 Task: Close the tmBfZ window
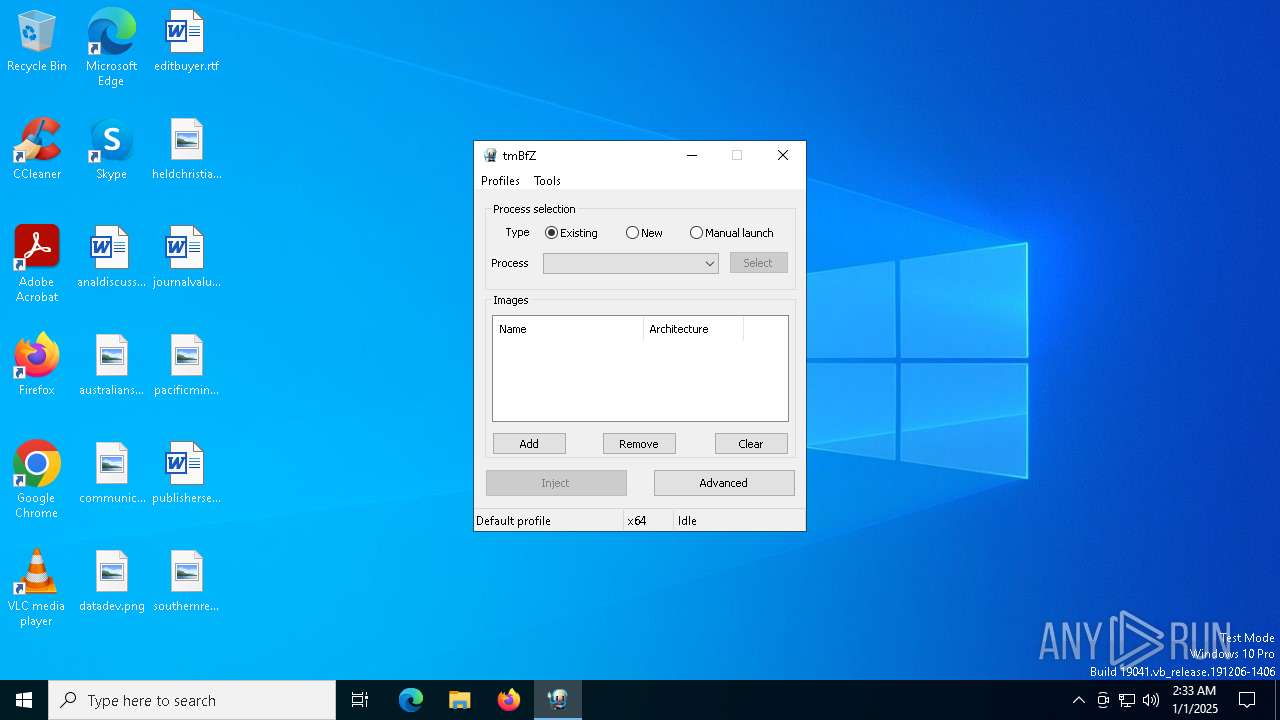[x=783, y=155]
